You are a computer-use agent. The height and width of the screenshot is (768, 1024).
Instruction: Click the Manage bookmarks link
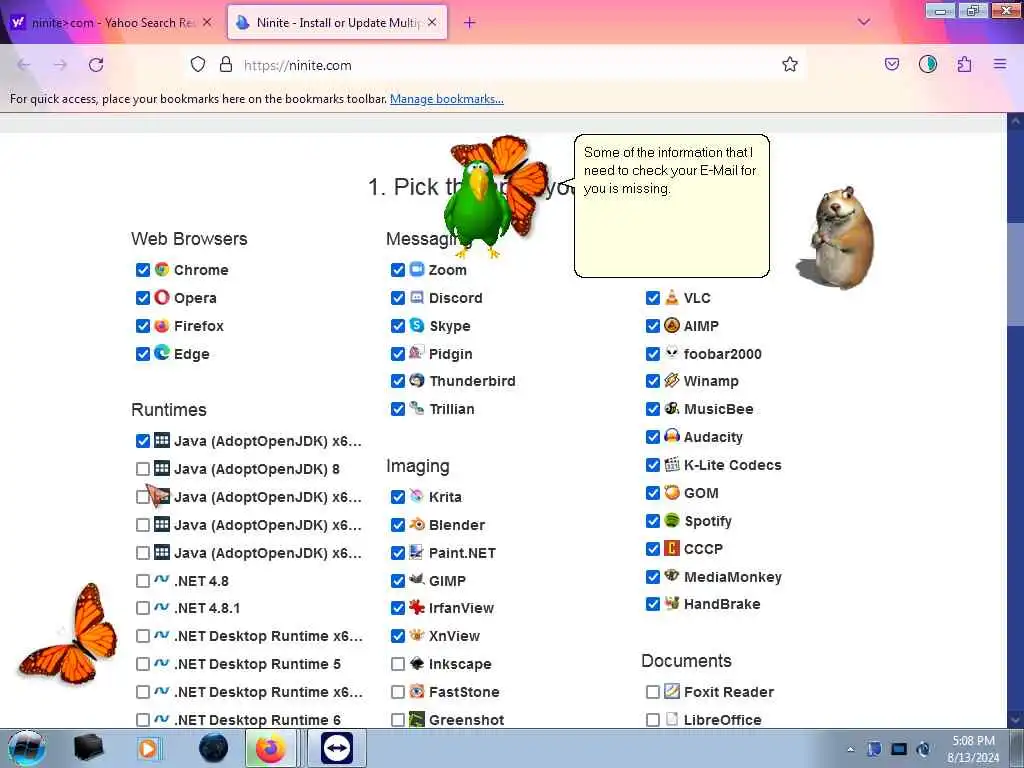tap(447, 99)
